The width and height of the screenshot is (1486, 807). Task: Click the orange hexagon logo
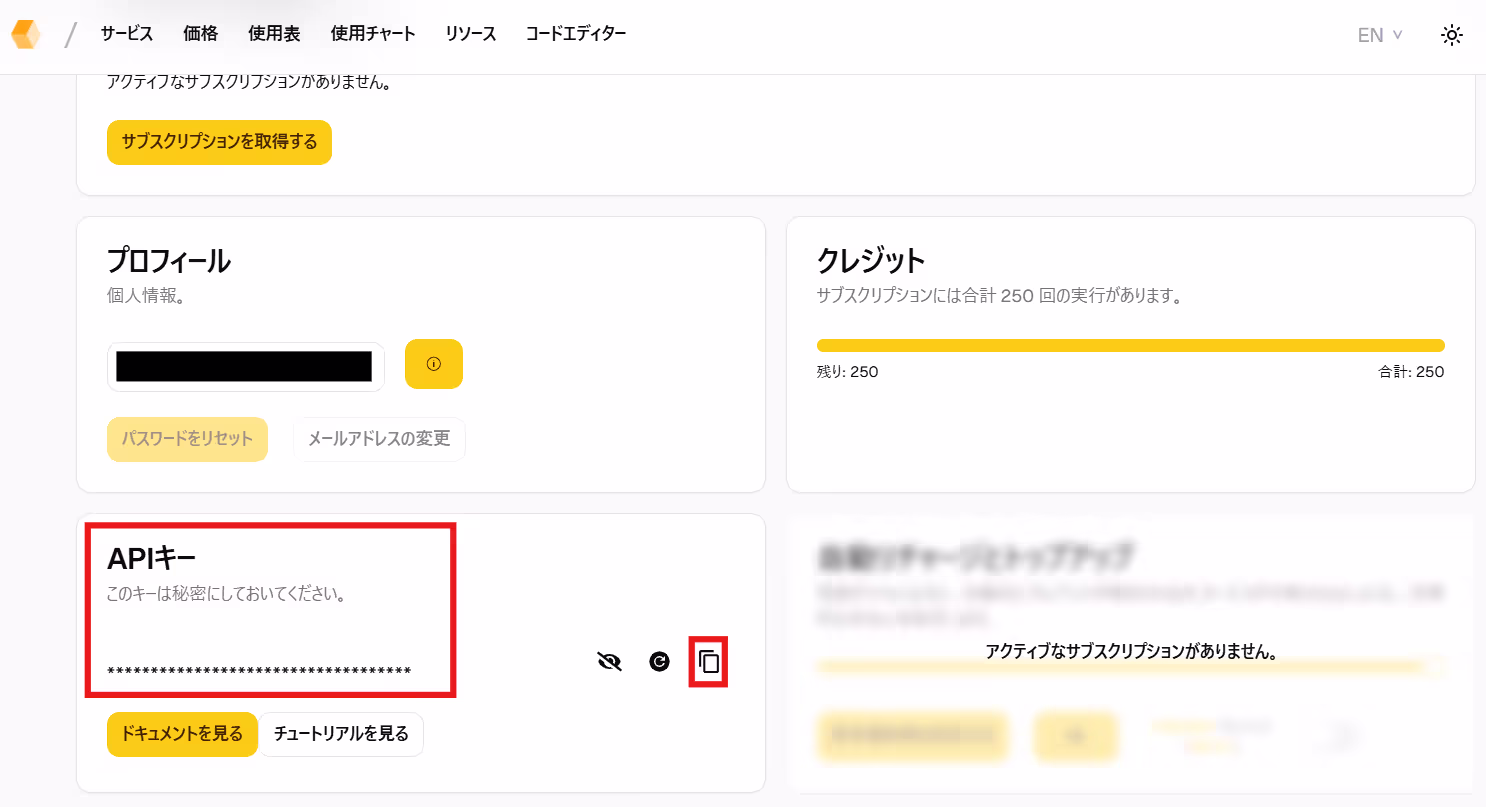[x=26, y=34]
